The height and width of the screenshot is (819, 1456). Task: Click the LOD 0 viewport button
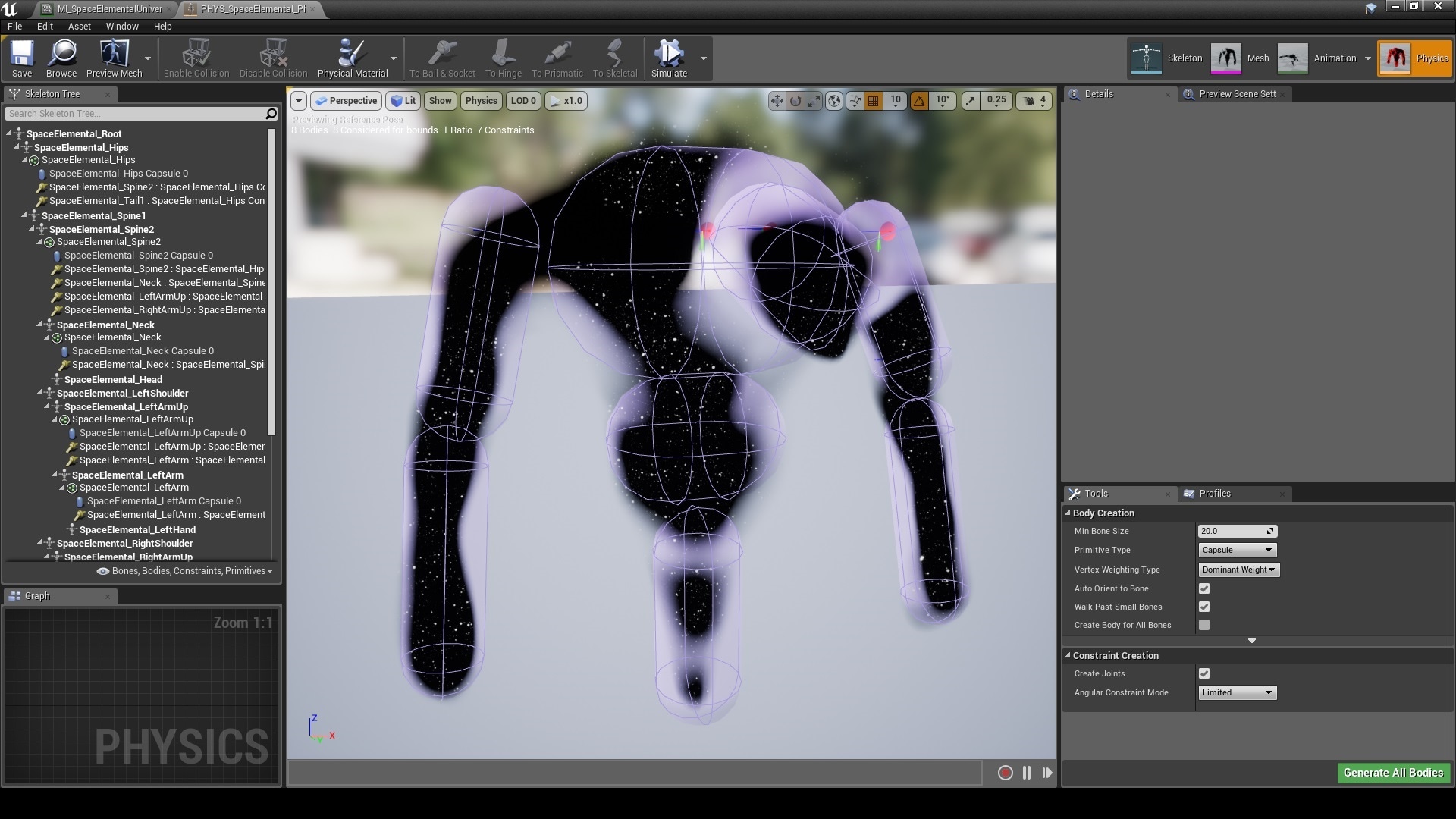point(522,100)
